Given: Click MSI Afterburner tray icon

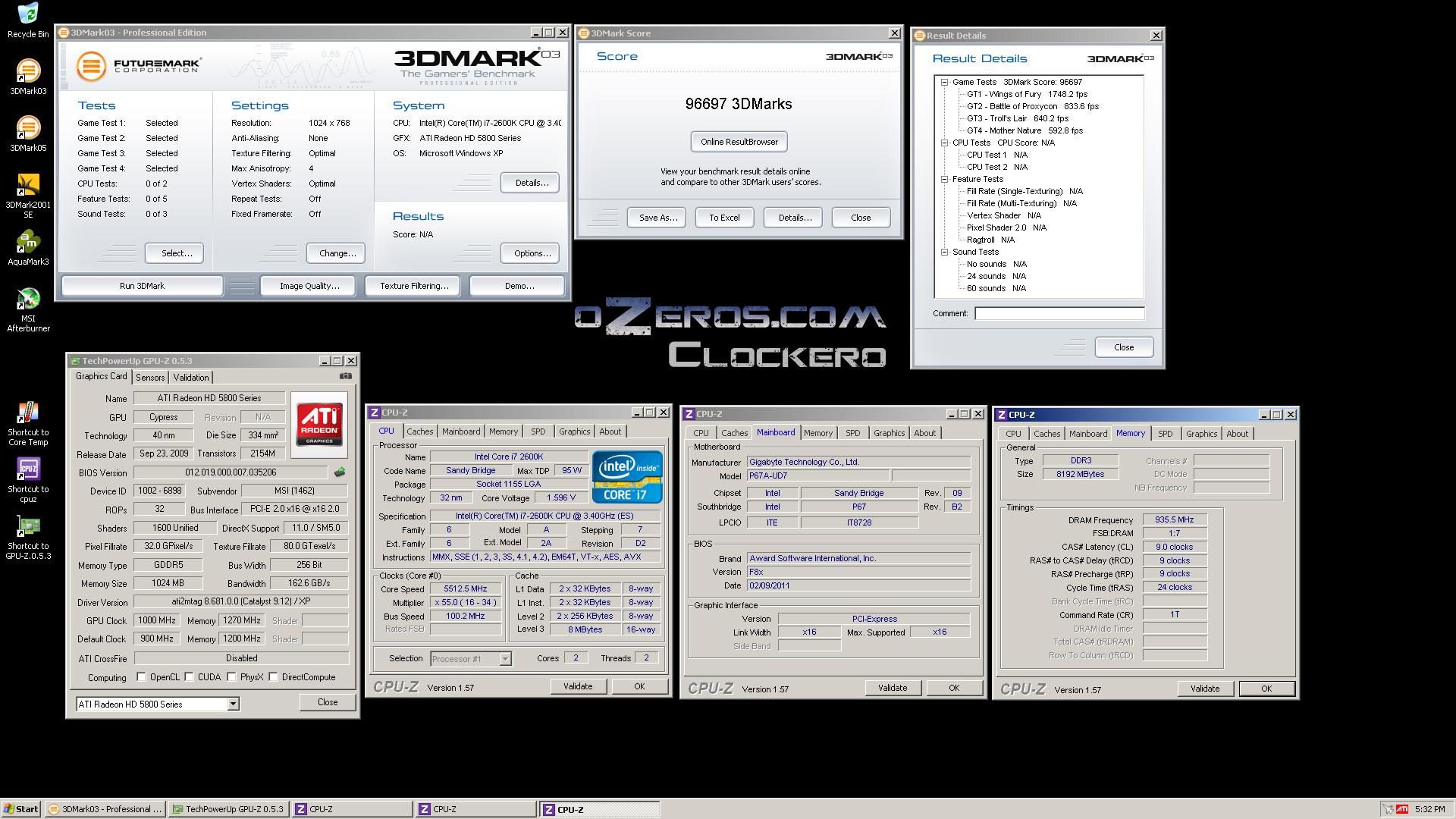Looking at the screenshot, I should (1388, 809).
